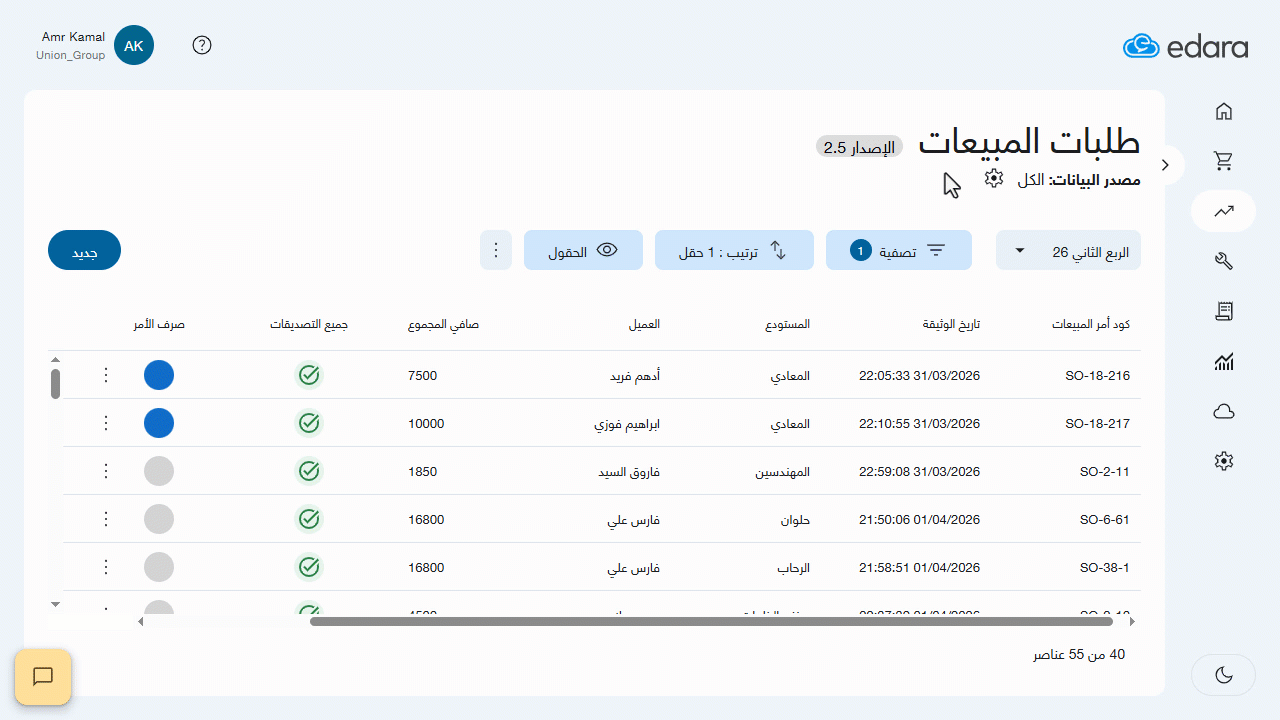This screenshot has width=1280, height=720.
Task: Toggle dark mode moon button
Action: 1223,675
